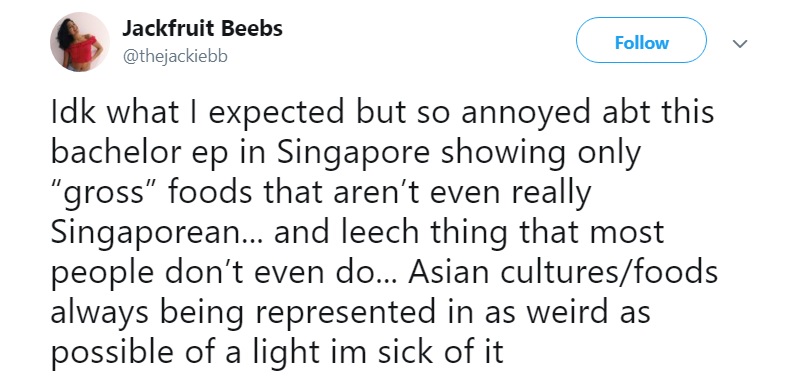Viewport: 800px width, 378px height.
Task: Click the tweet's last line 'possible of a light'
Action: click(x=277, y=352)
